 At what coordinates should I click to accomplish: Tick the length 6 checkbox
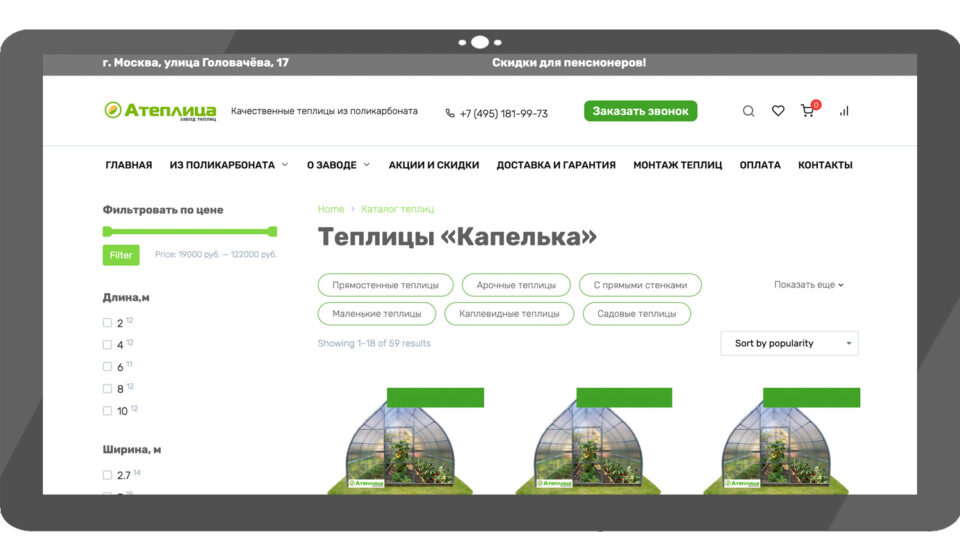[x=107, y=367]
